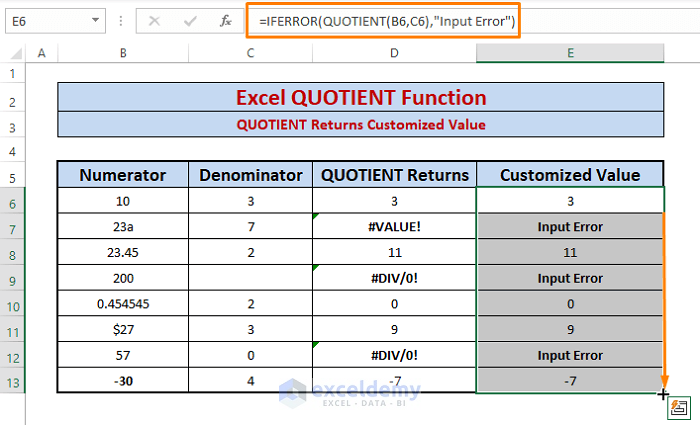Select 'Input Error' cell in row 12

[x=570, y=355]
